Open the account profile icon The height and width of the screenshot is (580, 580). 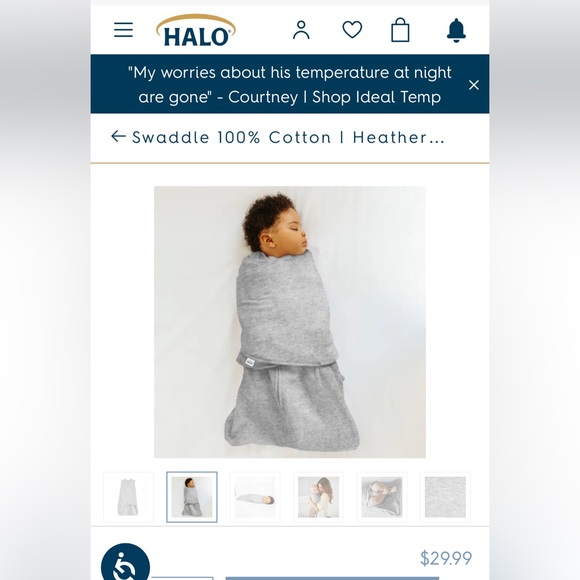(x=301, y=30)
